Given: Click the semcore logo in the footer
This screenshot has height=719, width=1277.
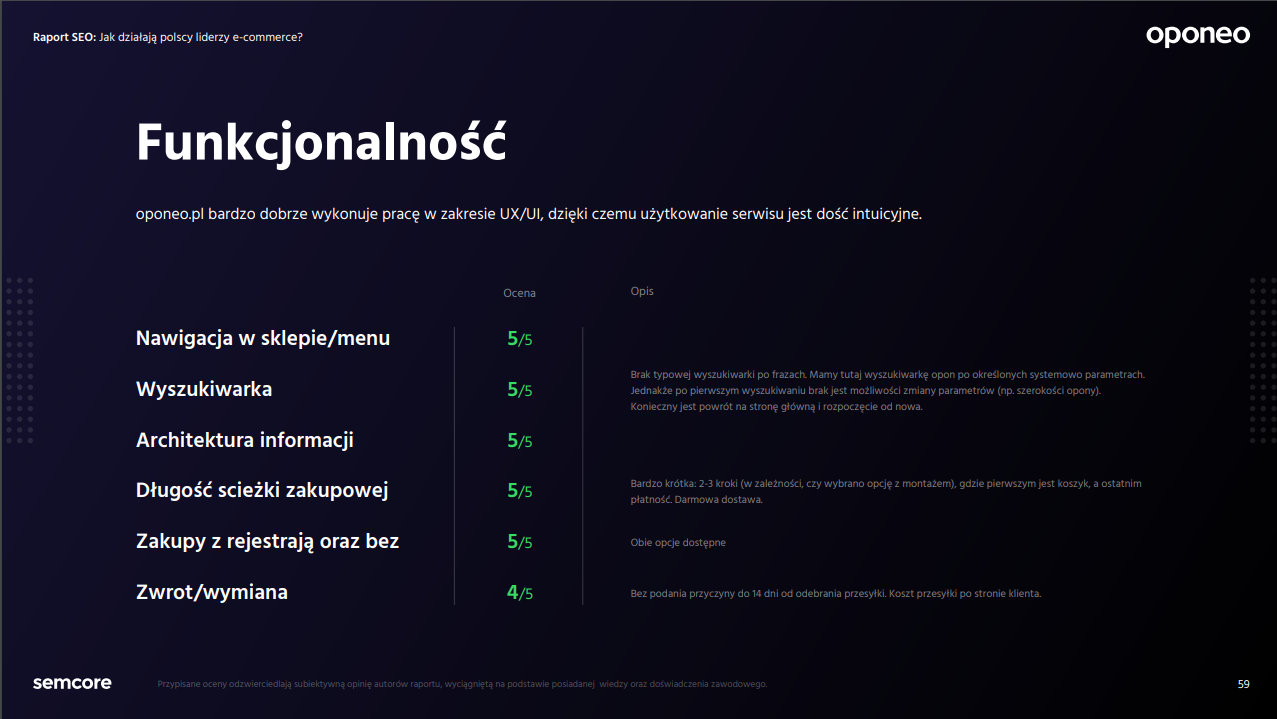Looking at the screenshot, I should click(72, 683).
